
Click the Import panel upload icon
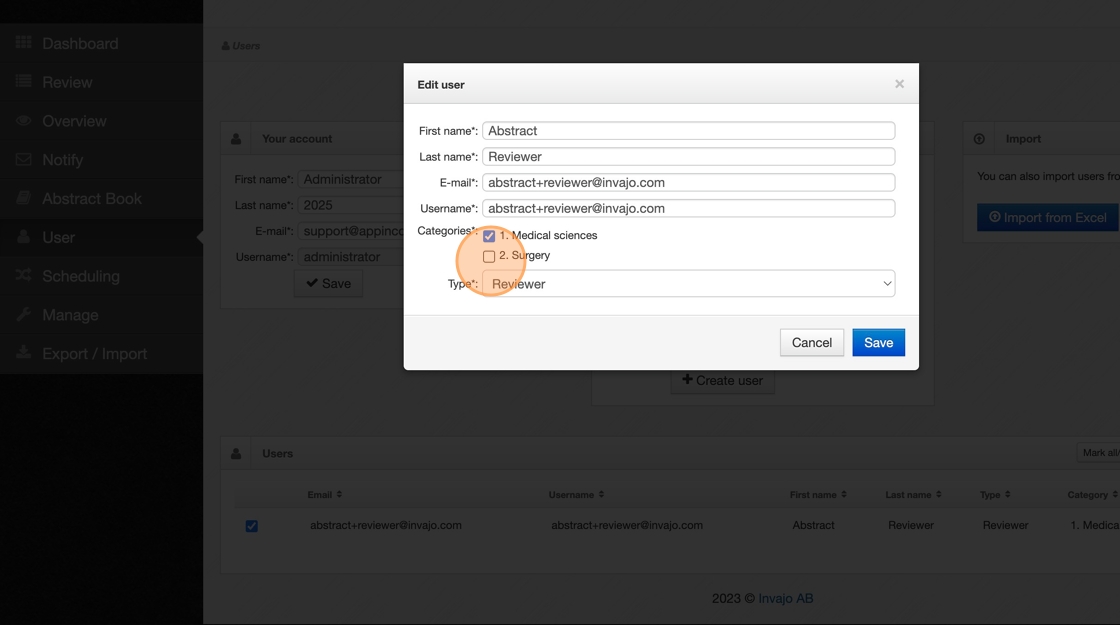coord(979,139)
